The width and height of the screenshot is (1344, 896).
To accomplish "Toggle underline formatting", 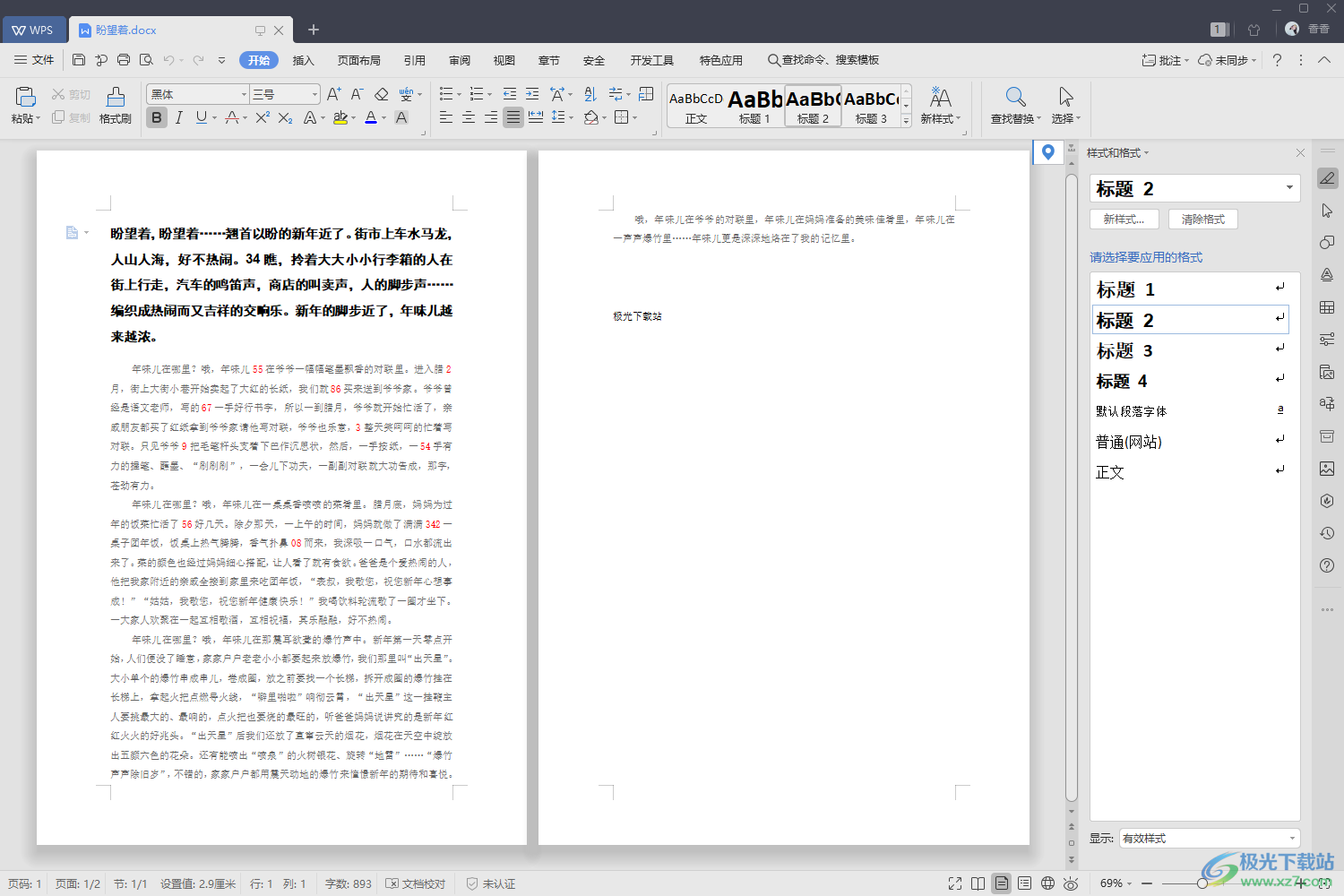I will pos(201,117).
